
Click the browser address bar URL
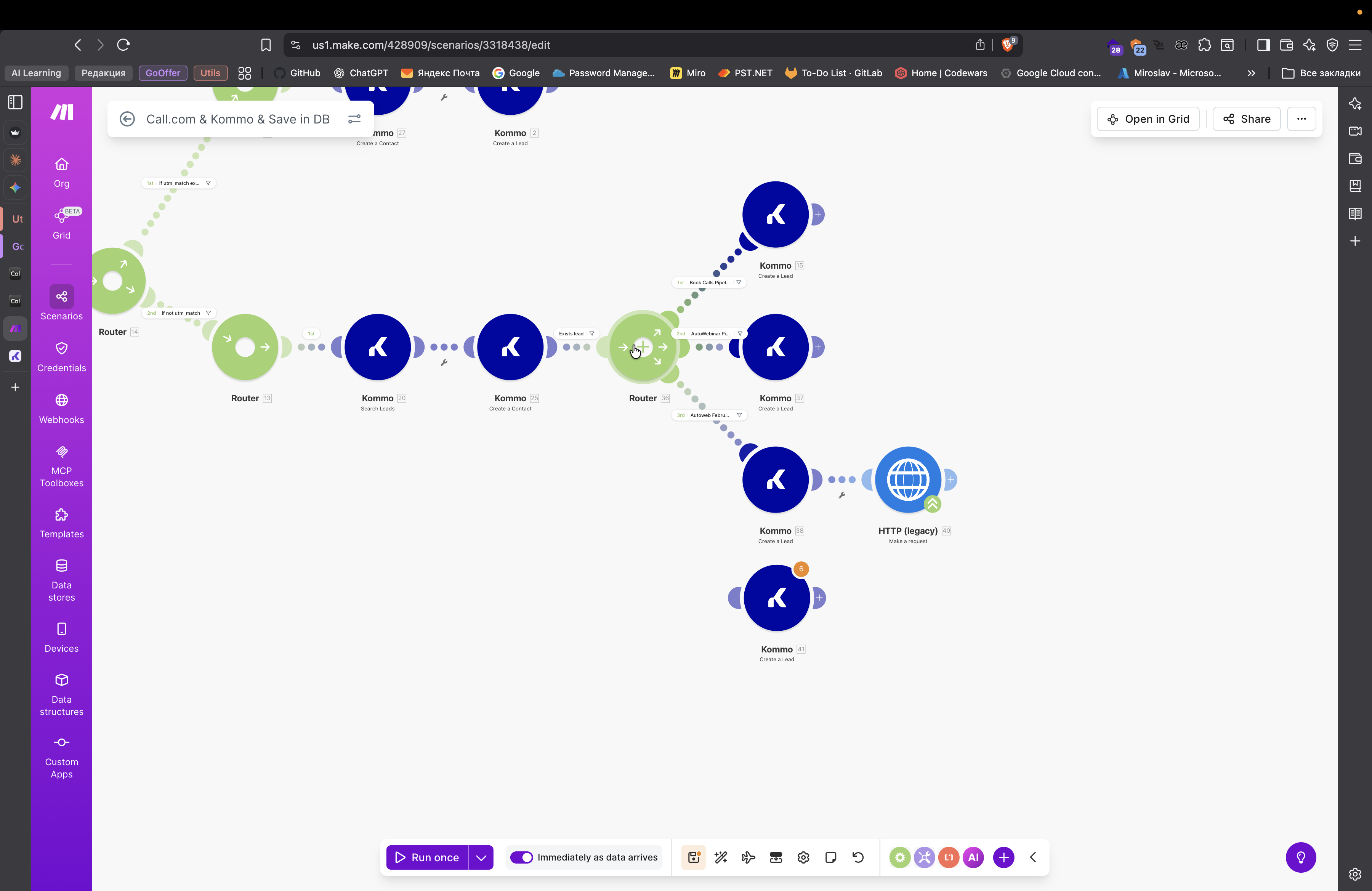[431, 45]
